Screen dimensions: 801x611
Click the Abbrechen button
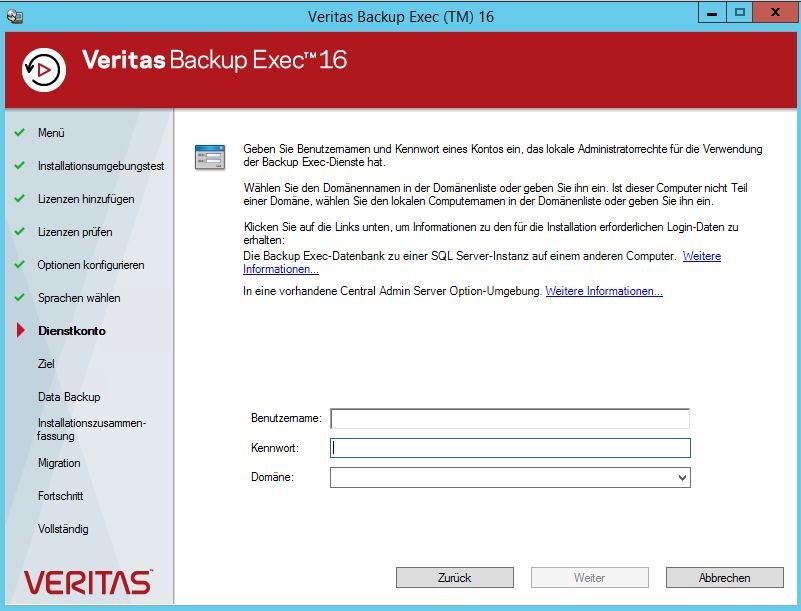coord(724,577)
